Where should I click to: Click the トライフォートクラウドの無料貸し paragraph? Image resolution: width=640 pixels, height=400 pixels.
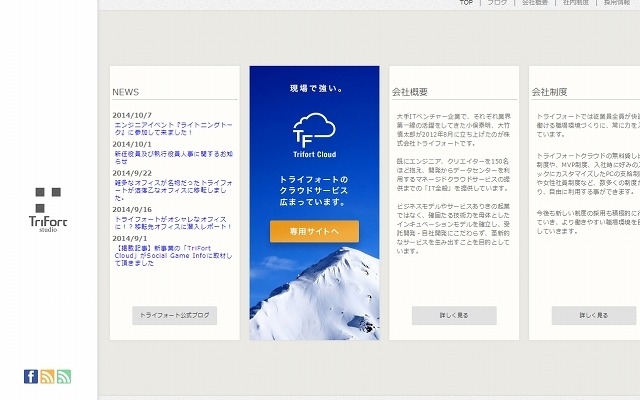pos(588,173)
